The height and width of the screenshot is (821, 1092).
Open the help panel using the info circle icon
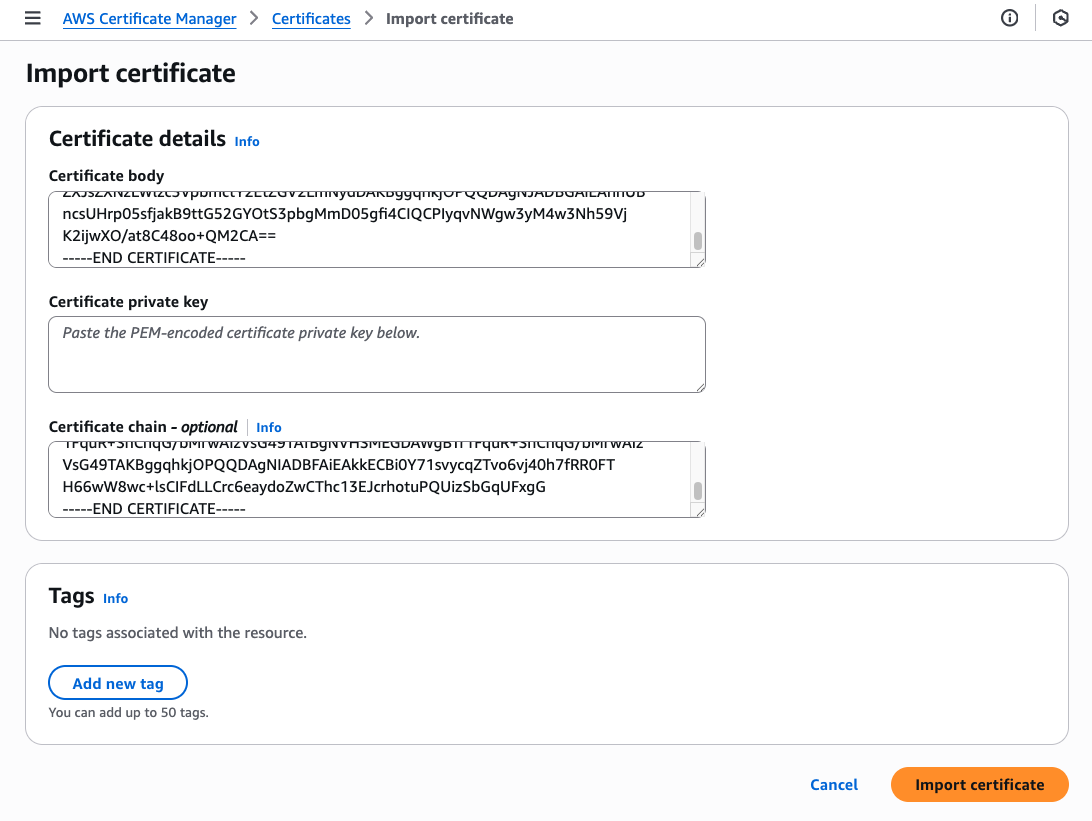[1009, 17]
